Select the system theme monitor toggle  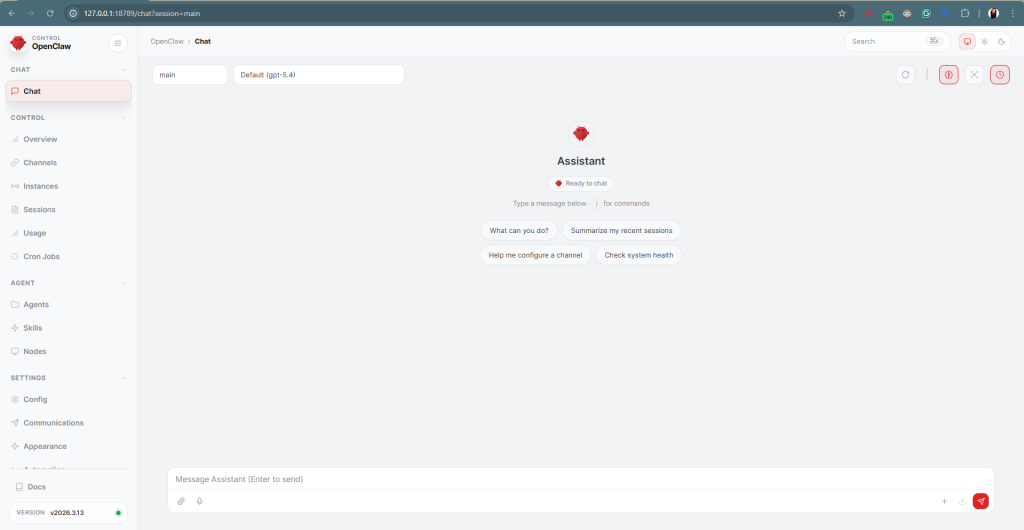[x=967, y=42]
